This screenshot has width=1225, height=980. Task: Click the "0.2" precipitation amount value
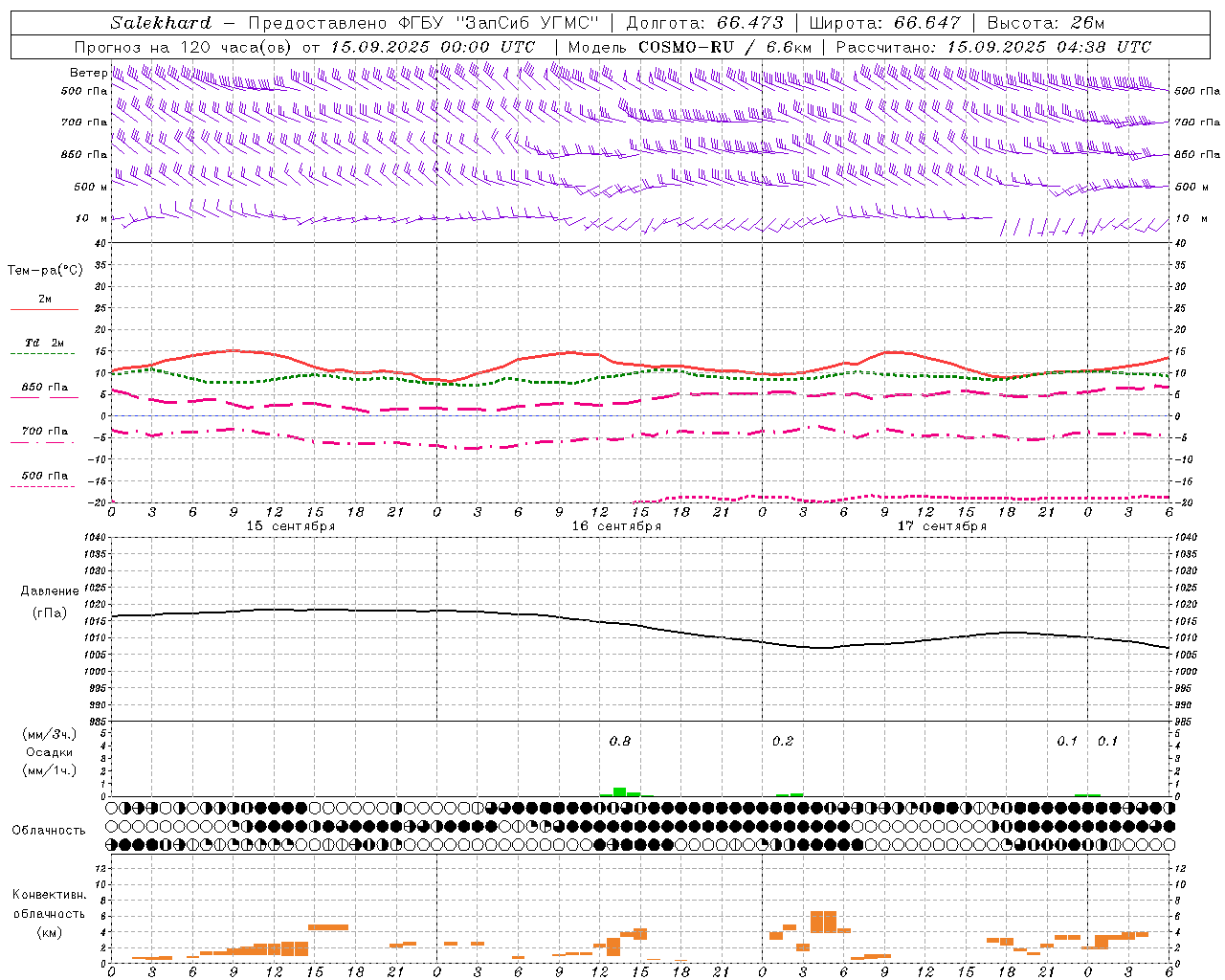pyautogui.click(x=783, y=741)
